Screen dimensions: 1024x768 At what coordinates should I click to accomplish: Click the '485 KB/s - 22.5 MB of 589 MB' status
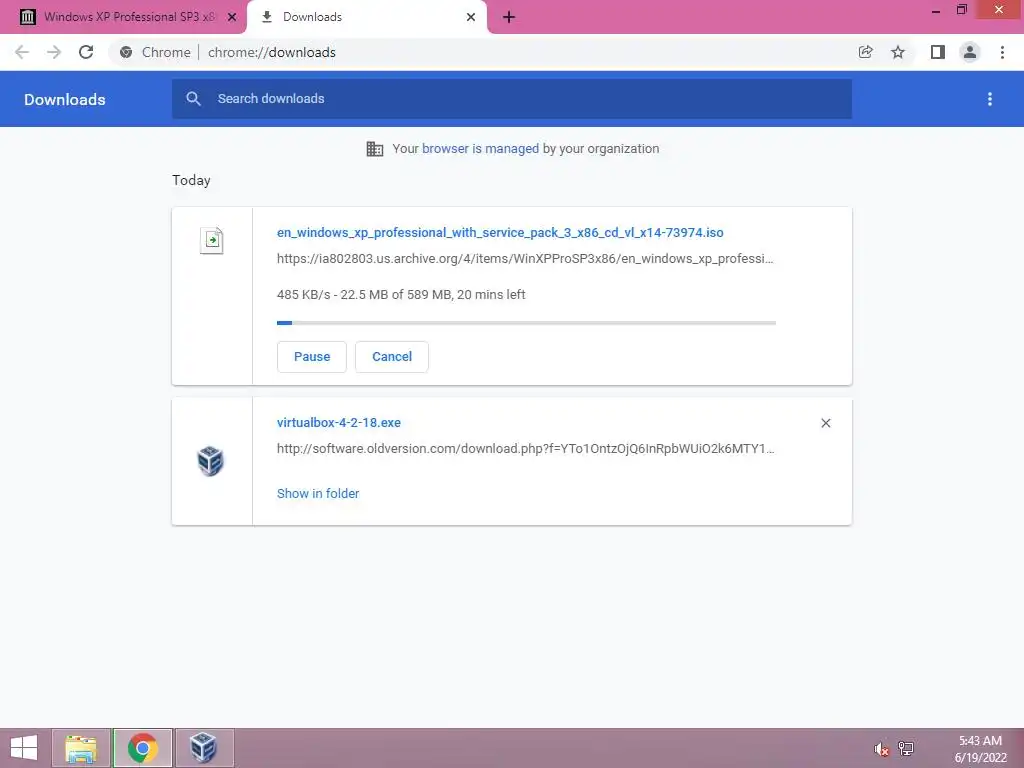(x=401, y=295)
